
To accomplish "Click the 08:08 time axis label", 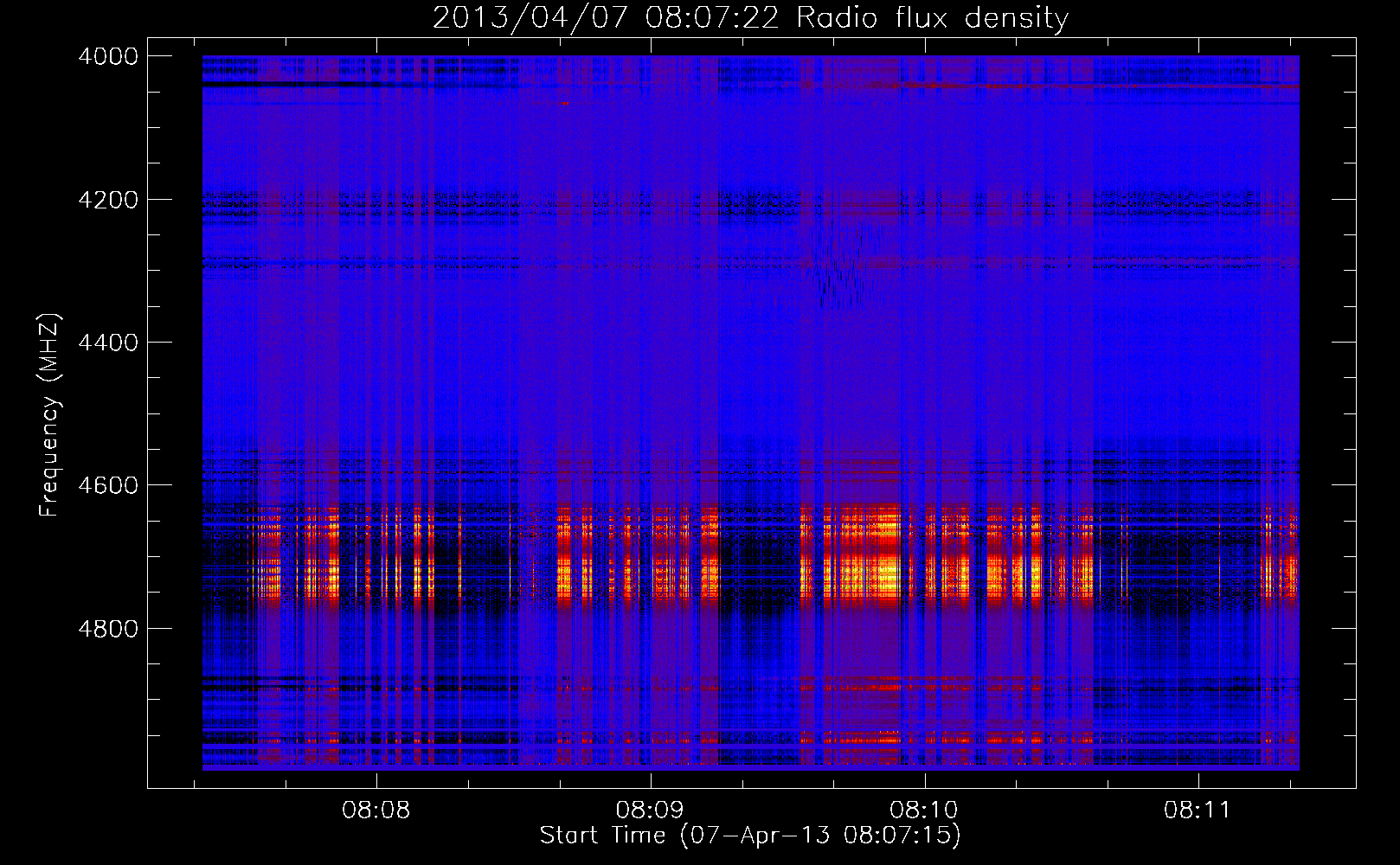I will [x=376, y=811].
